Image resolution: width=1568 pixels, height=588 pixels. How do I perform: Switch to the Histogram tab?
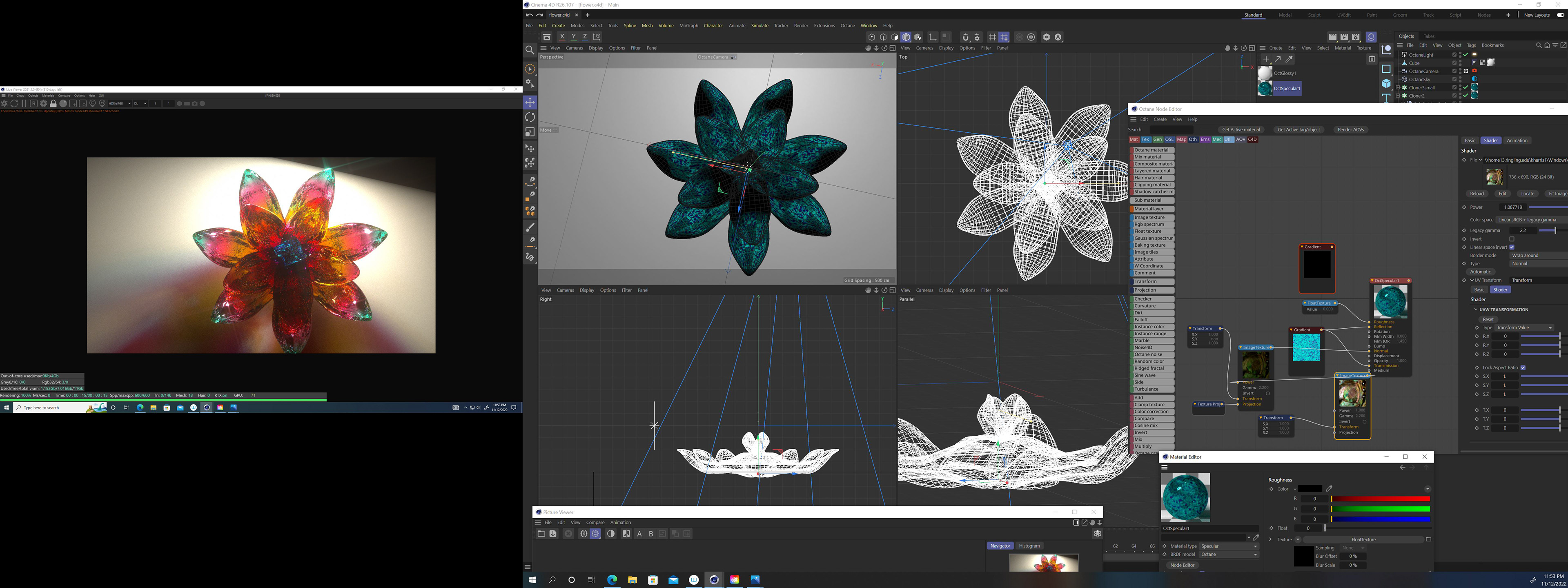coord(1029,546)
